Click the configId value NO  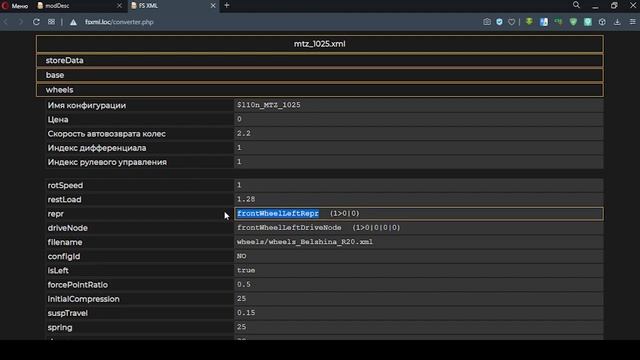419,256
